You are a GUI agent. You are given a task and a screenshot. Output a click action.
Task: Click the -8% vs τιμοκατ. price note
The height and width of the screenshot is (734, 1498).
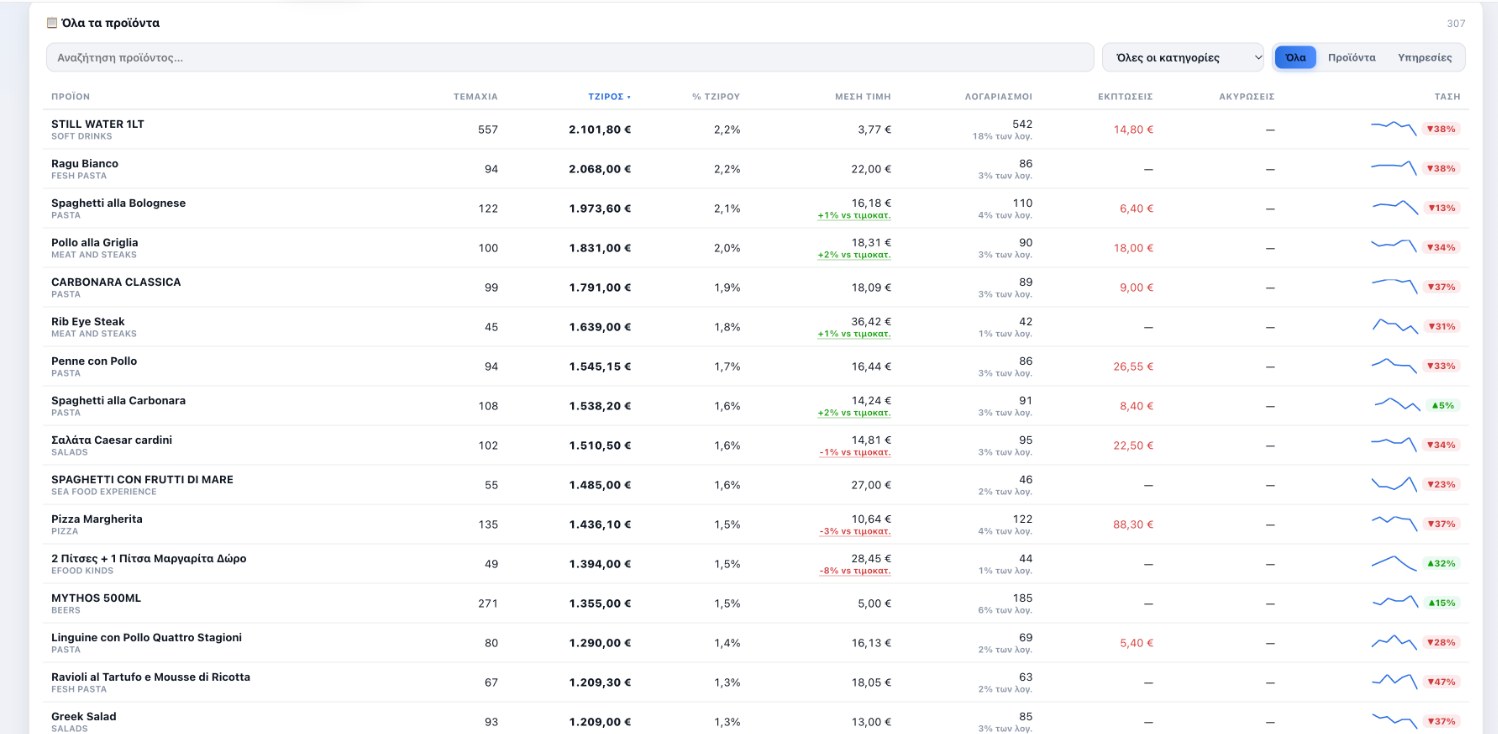[854, 571]
